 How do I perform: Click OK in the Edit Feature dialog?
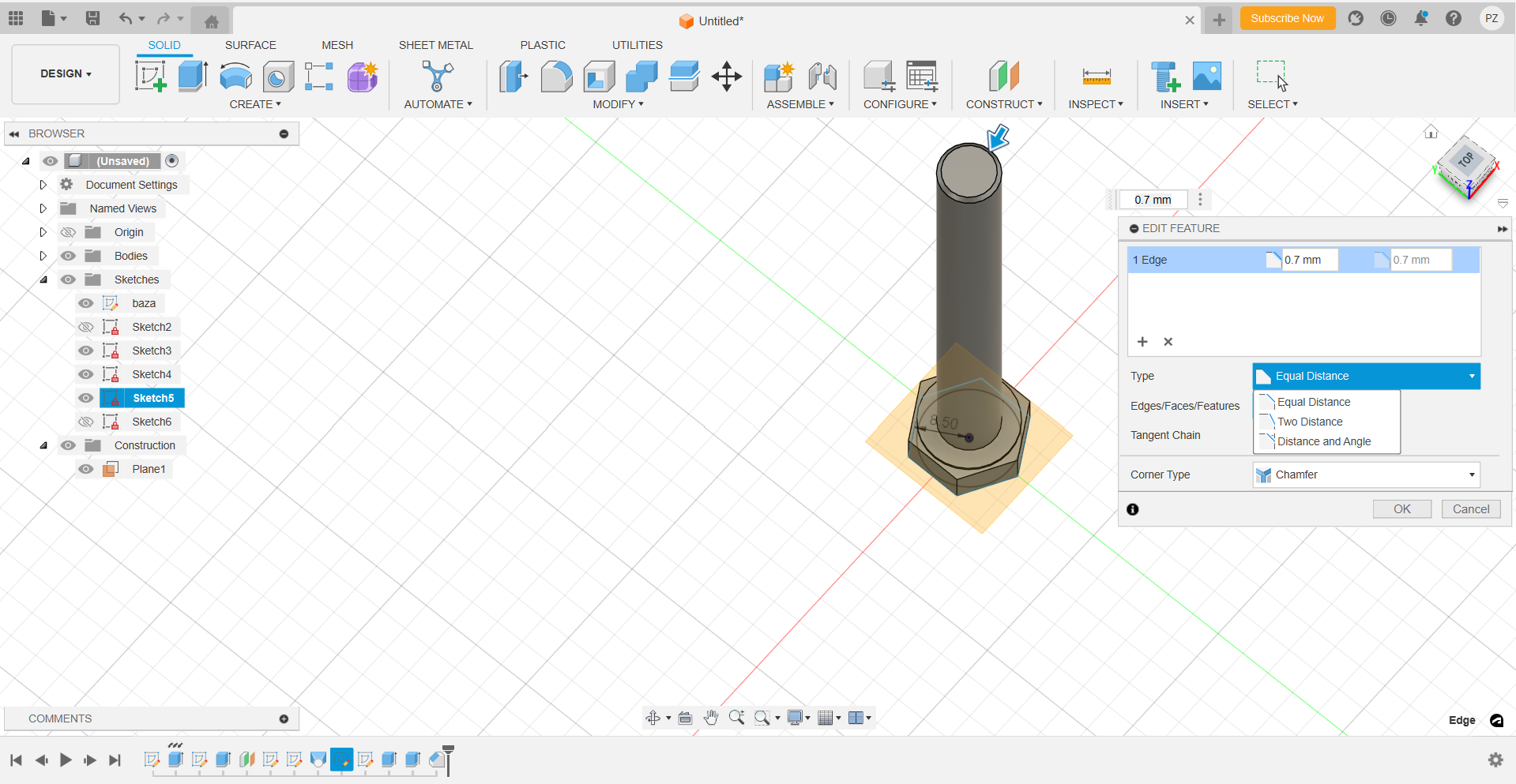(1401, 509)
